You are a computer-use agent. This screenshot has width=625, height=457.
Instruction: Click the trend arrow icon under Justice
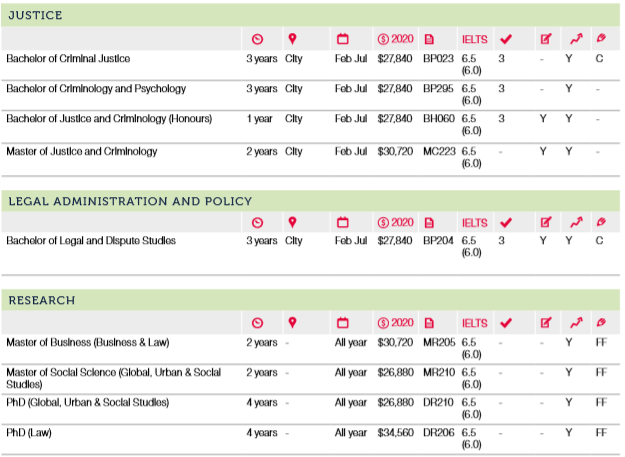tap(574, 39)
